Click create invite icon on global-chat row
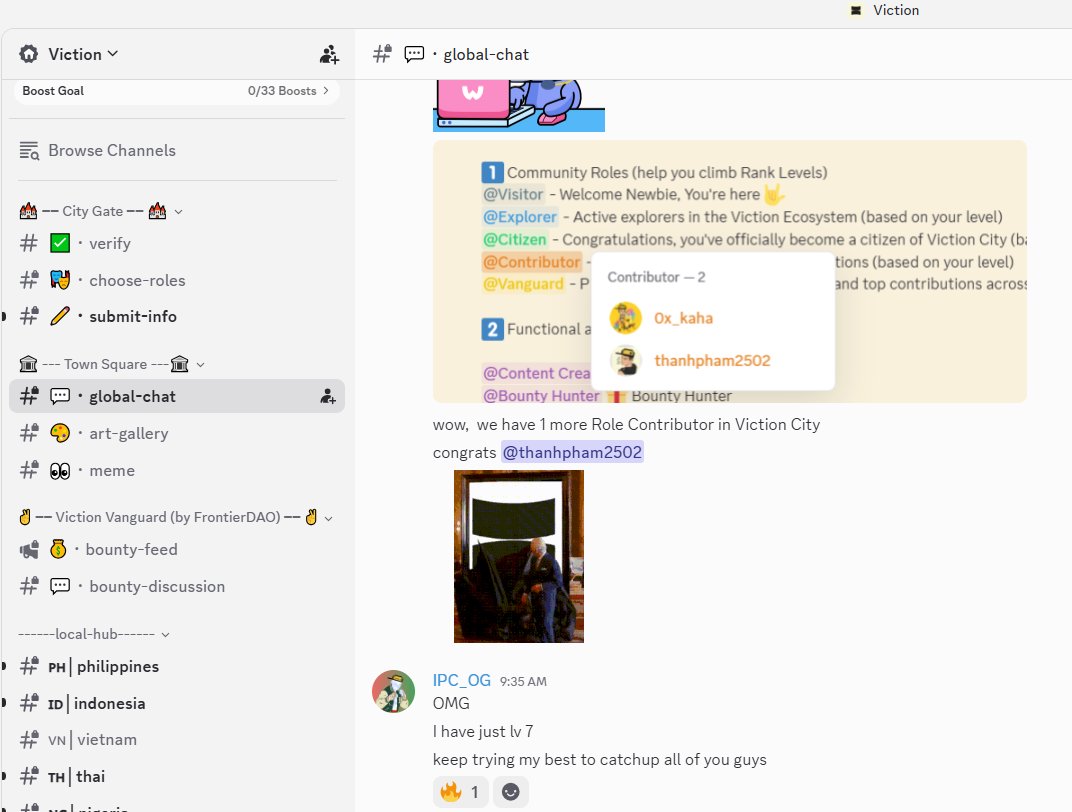The width and height of the screenshot is (1072, 812). [328, 396]
